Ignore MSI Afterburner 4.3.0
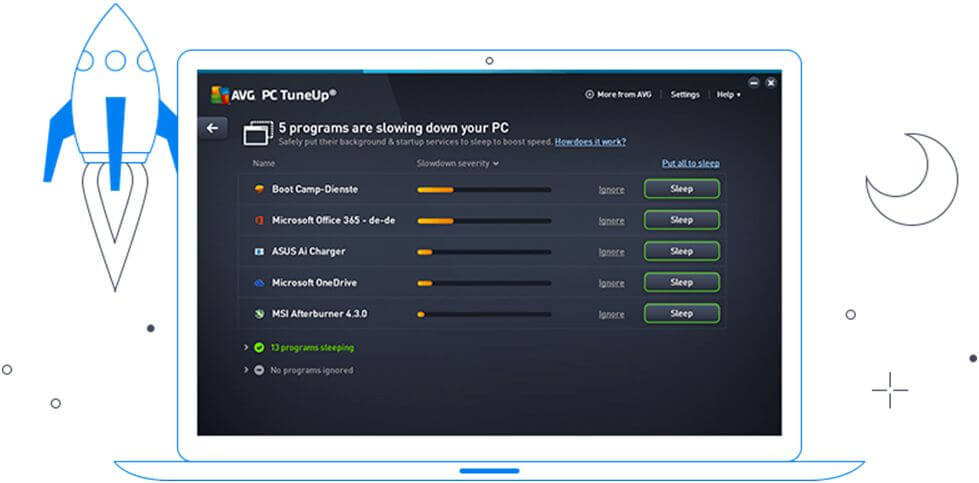Viewport: 979px width, 483px height. pyautogui.click(x=611, y=315)
